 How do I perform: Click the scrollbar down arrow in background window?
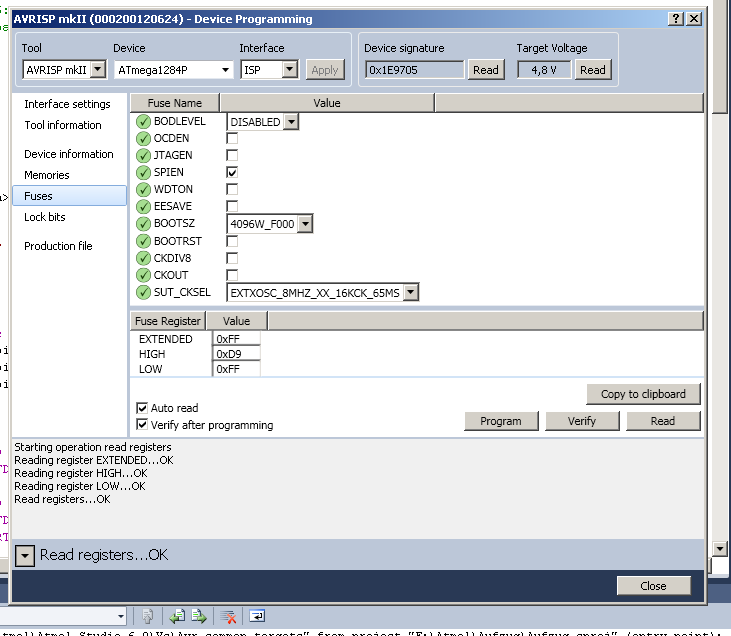pos(720,548)
